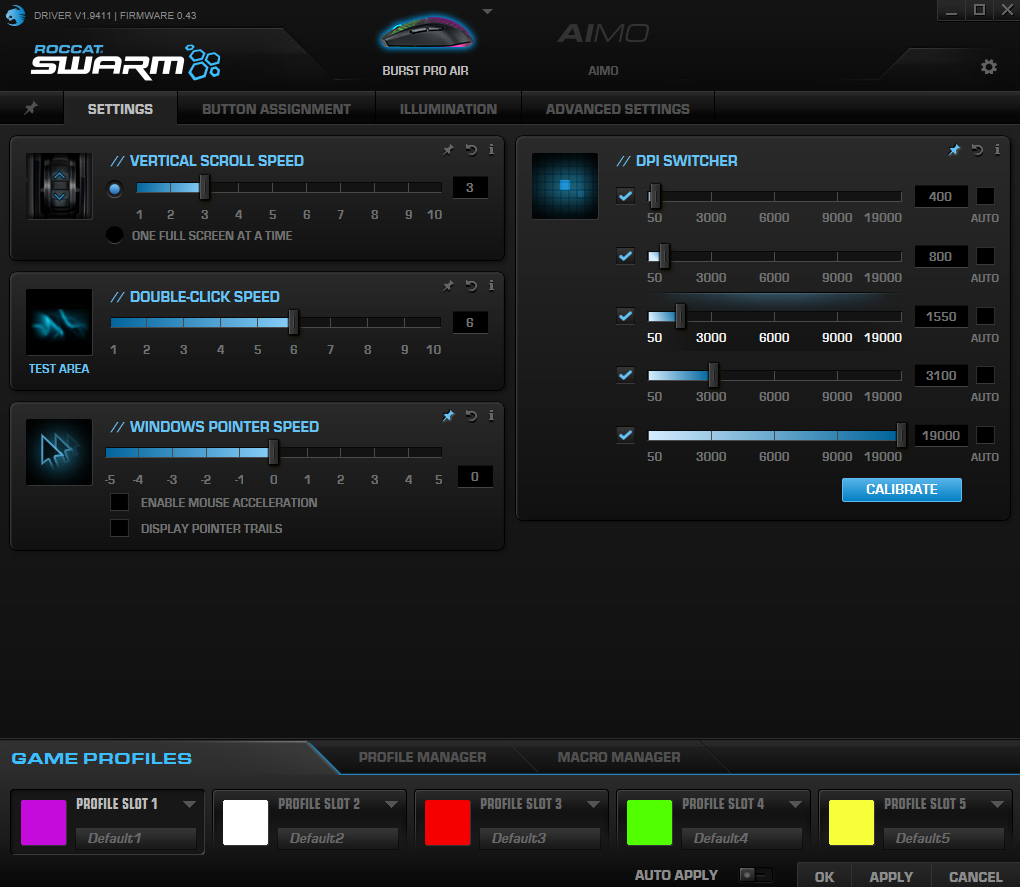Select the magenta Profile Slot 1 swatch
Image resolution: width=1020 pixels, height=887 pixels.
pos(44,822)
